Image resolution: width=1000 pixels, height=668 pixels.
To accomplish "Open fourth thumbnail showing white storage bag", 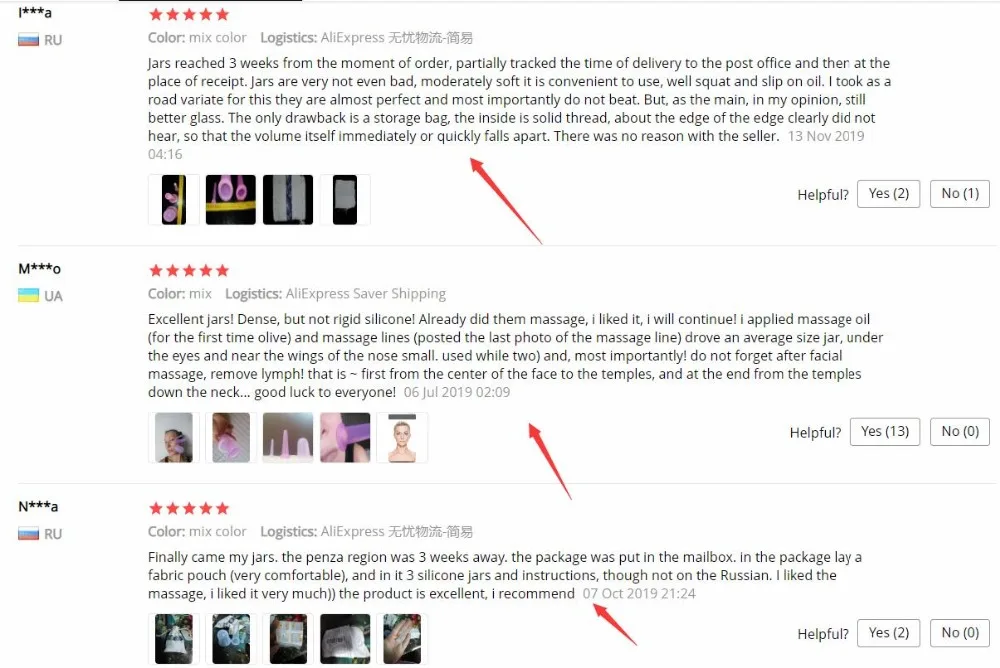I will (x=344, y=200).
